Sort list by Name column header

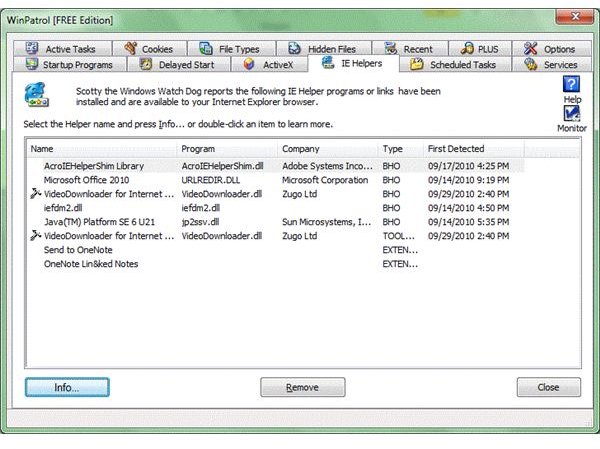coord(101,149)
